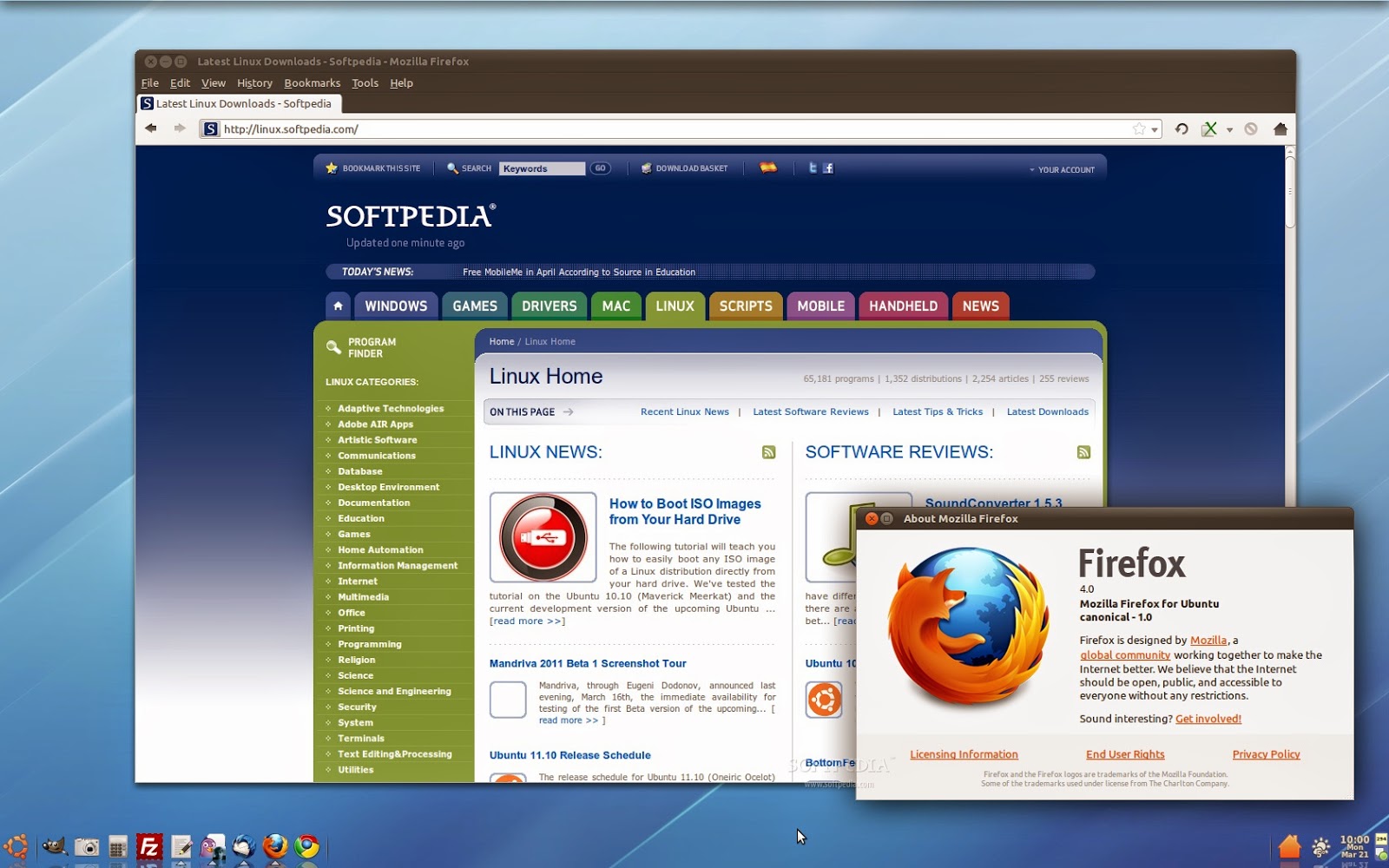Launch FileZilla from the bottom panel

[x=148, y=846]
